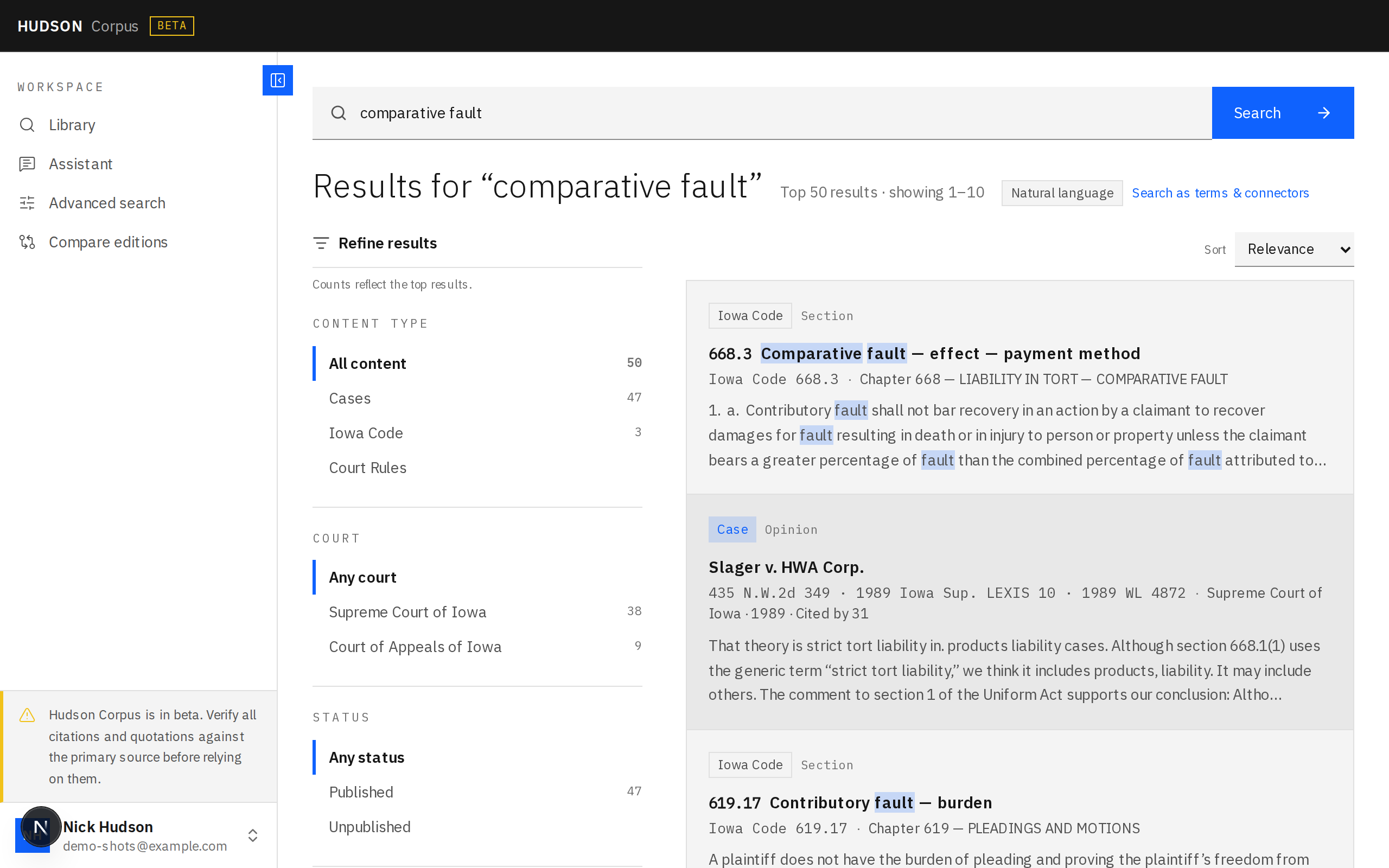
Task: Click Iowa Code tag on 668.3 result
Action: 750,316
